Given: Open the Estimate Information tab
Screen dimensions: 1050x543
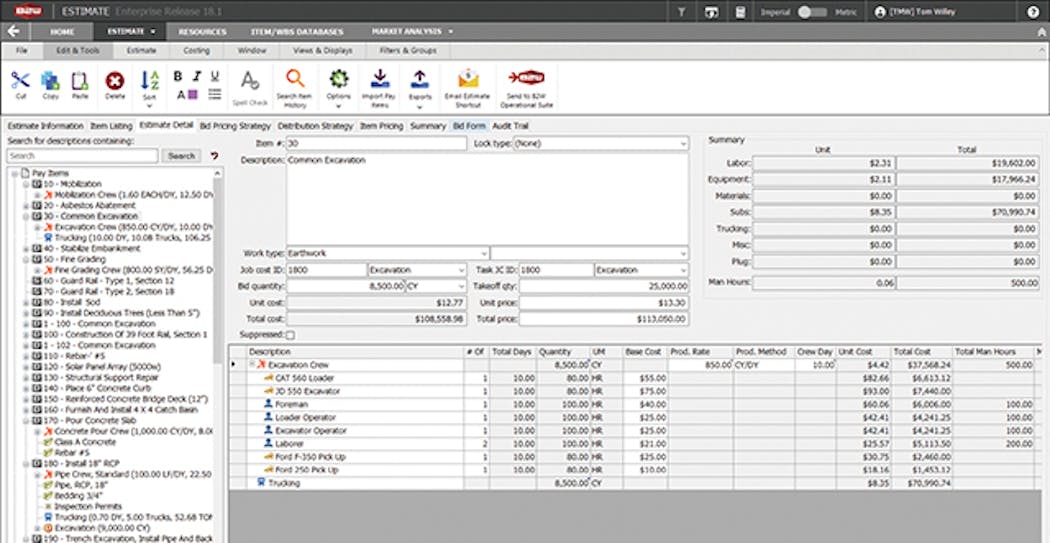Looking at the screenshot, I should tap(46, 126).
